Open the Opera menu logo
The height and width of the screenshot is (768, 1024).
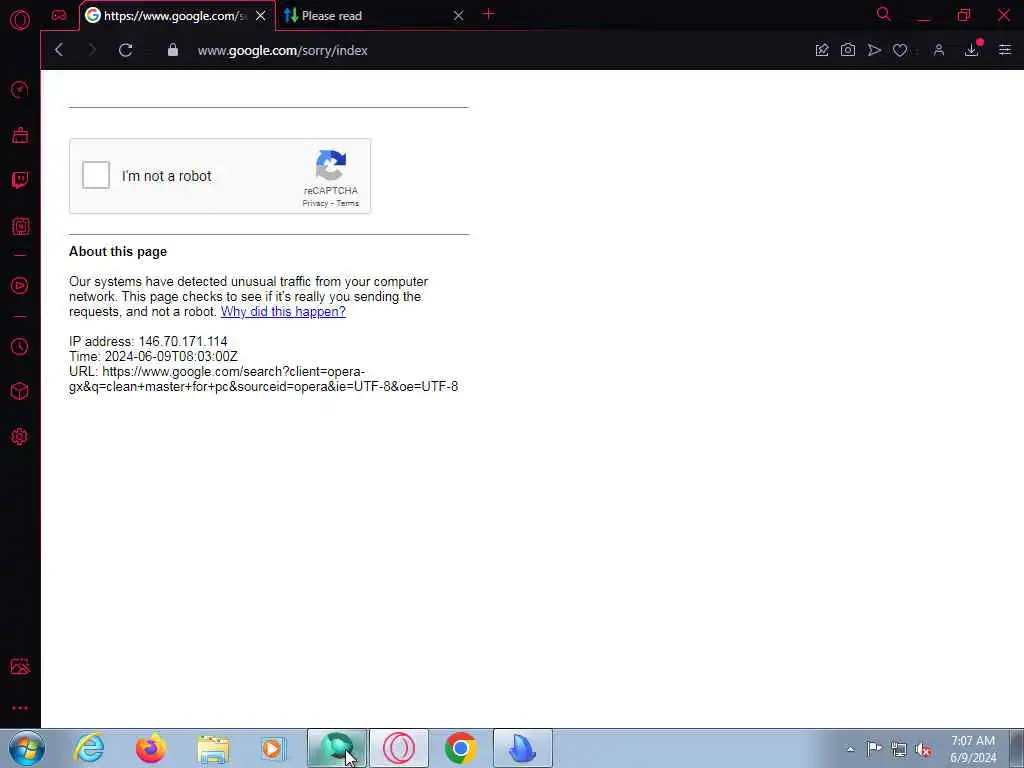(x=20, y=20)
